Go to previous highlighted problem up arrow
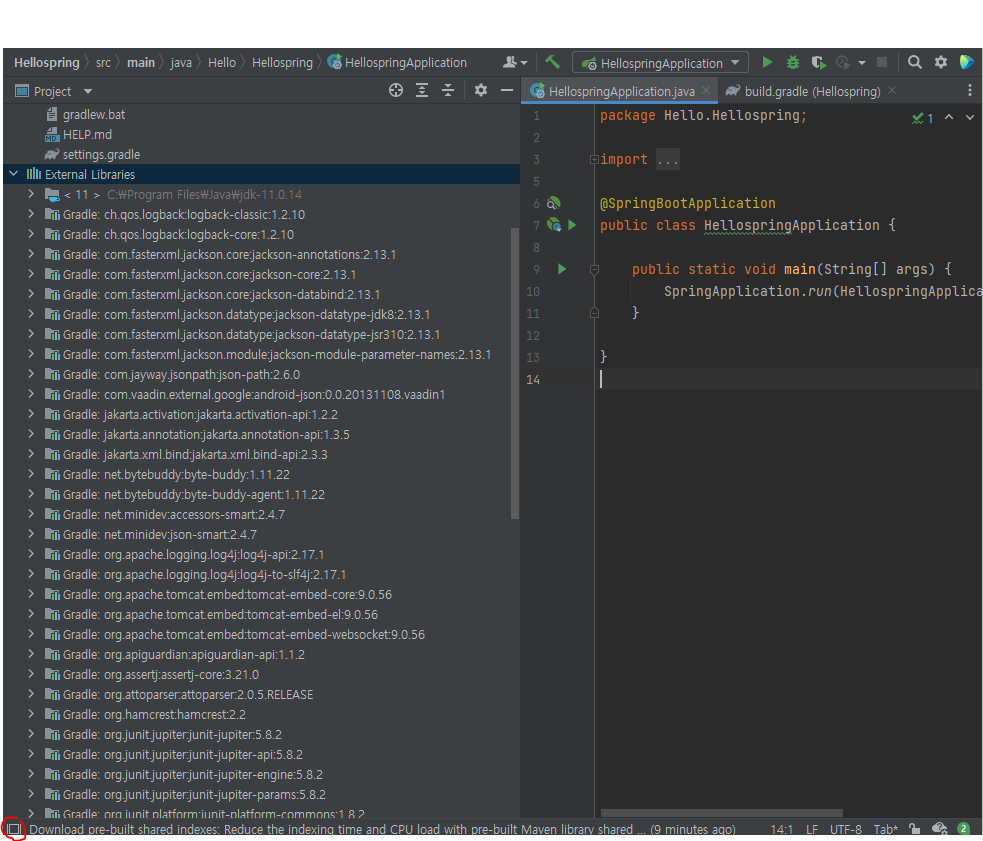The width and height of the screenshot is (983, 841). (949, 117)
